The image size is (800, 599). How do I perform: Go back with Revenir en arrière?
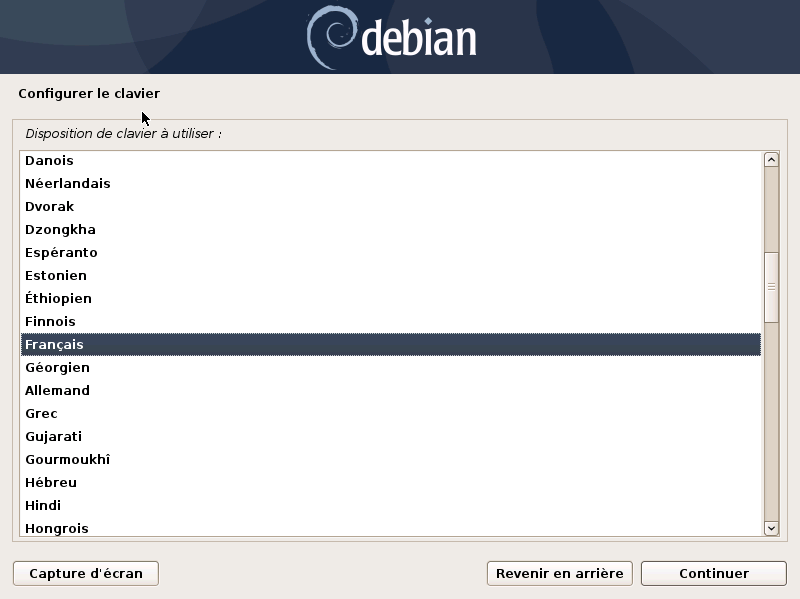[560, 573]
